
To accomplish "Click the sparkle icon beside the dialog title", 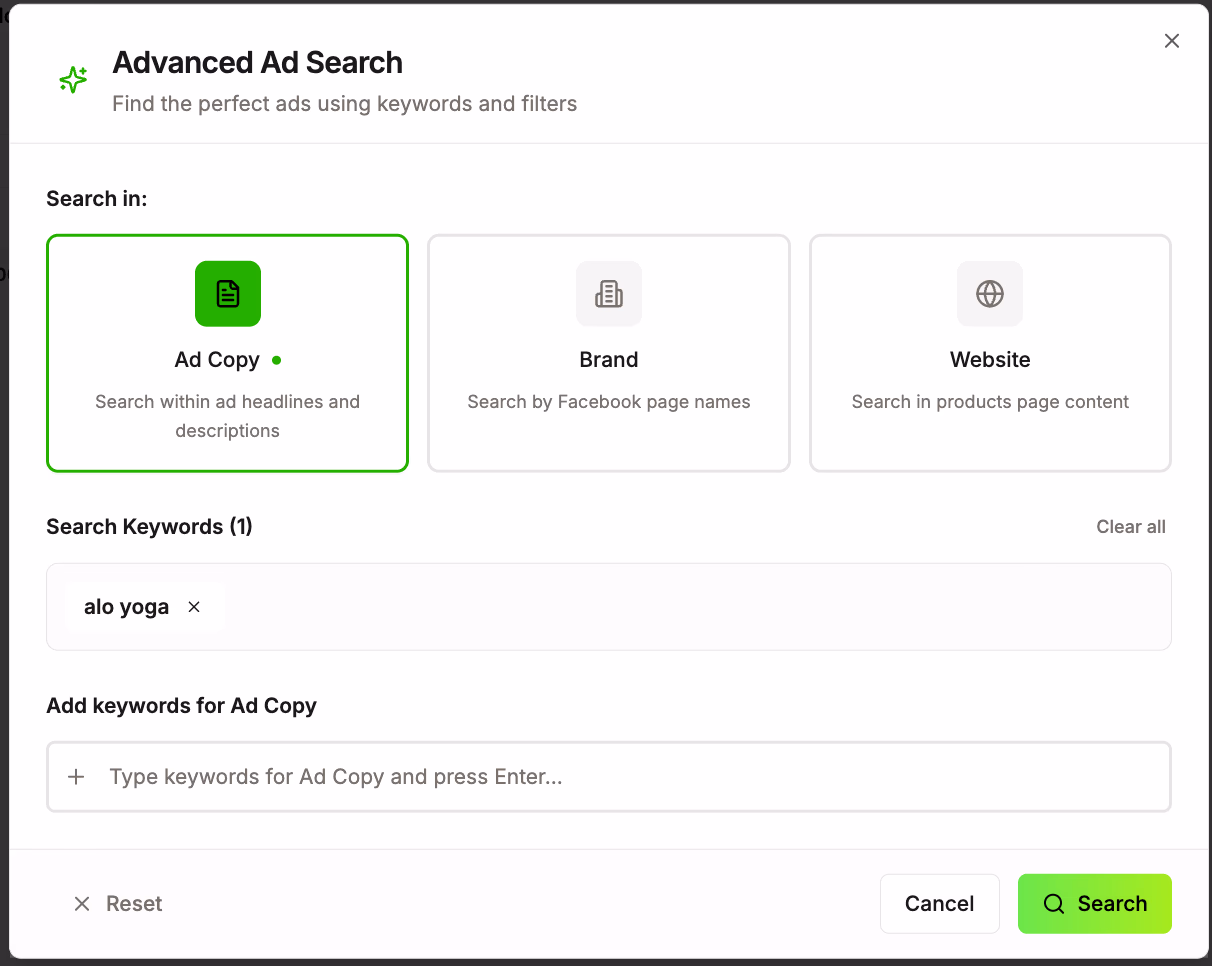I will (x=72, y=79).
